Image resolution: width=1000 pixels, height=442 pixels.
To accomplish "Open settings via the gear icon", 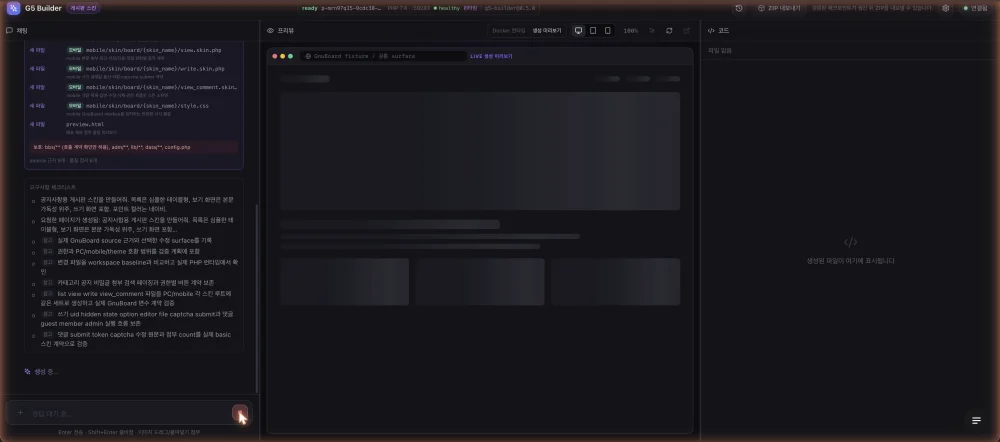I will point(946,8).
